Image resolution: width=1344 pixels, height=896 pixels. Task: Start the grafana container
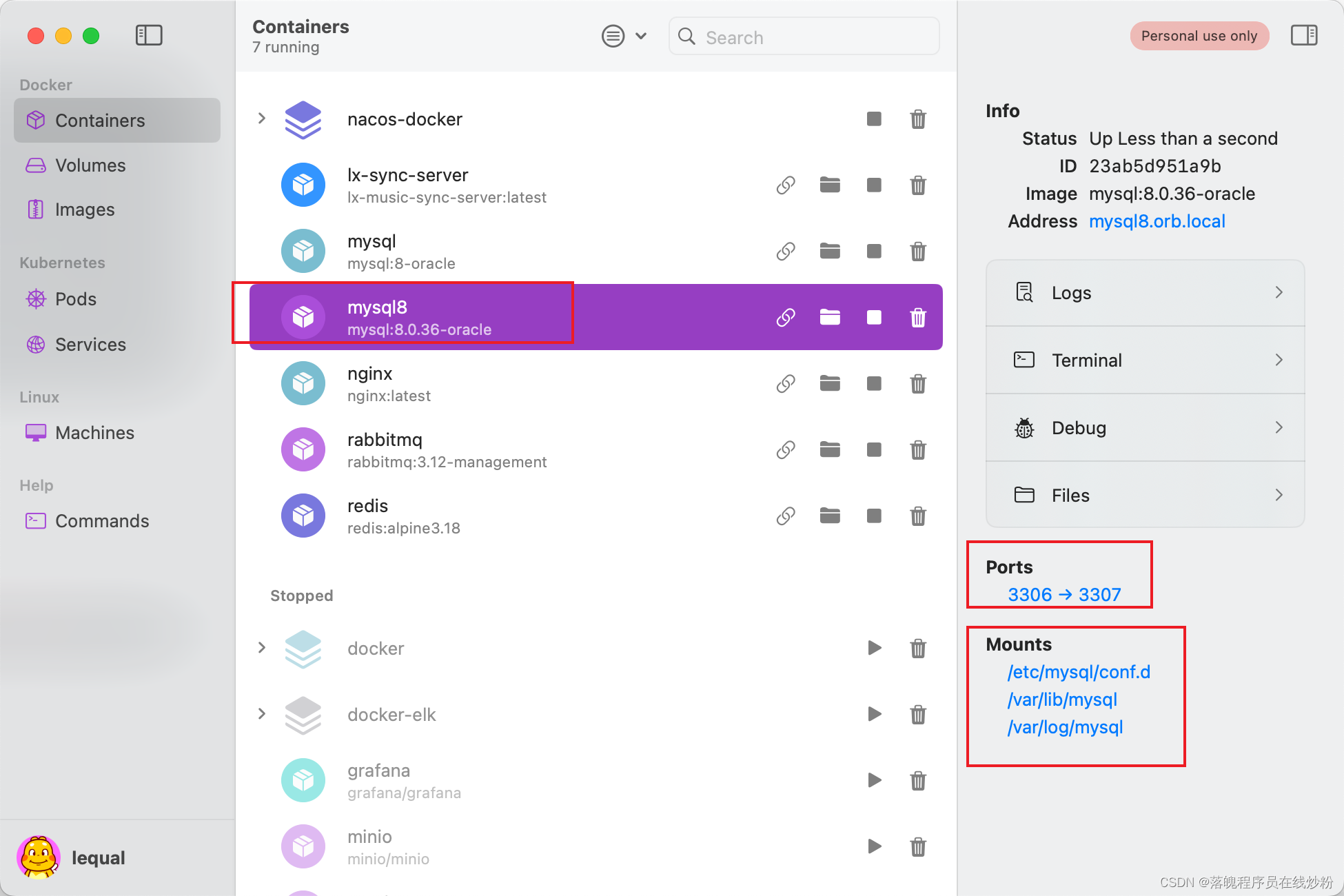[x=874, y=780]
